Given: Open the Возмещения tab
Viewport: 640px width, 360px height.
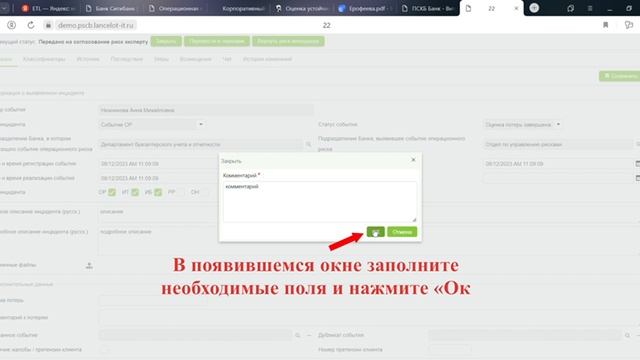Looking at the screenshot, I should click(196, 59).
